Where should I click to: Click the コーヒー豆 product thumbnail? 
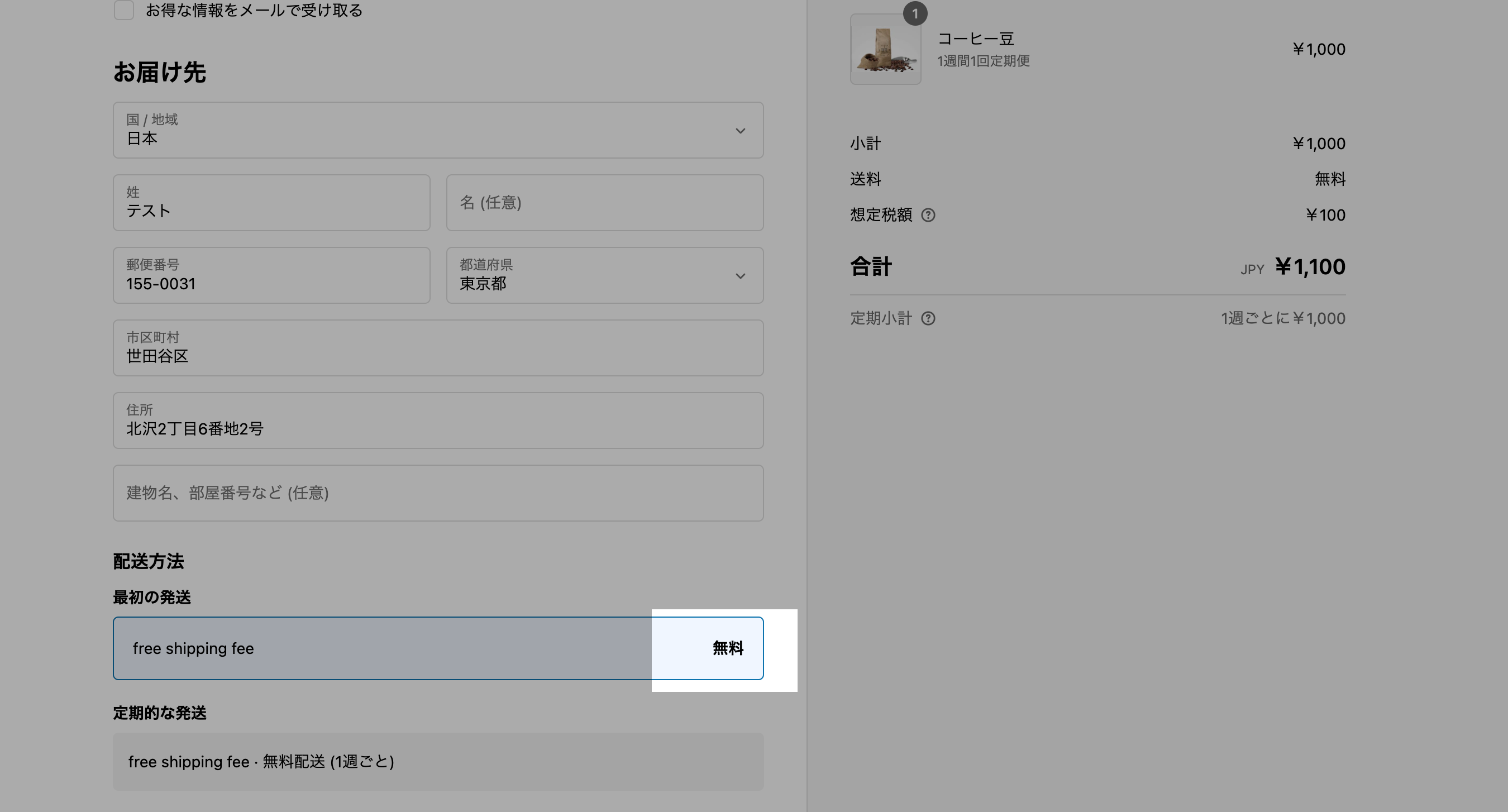pyautogui.click(x=885, y=50)
